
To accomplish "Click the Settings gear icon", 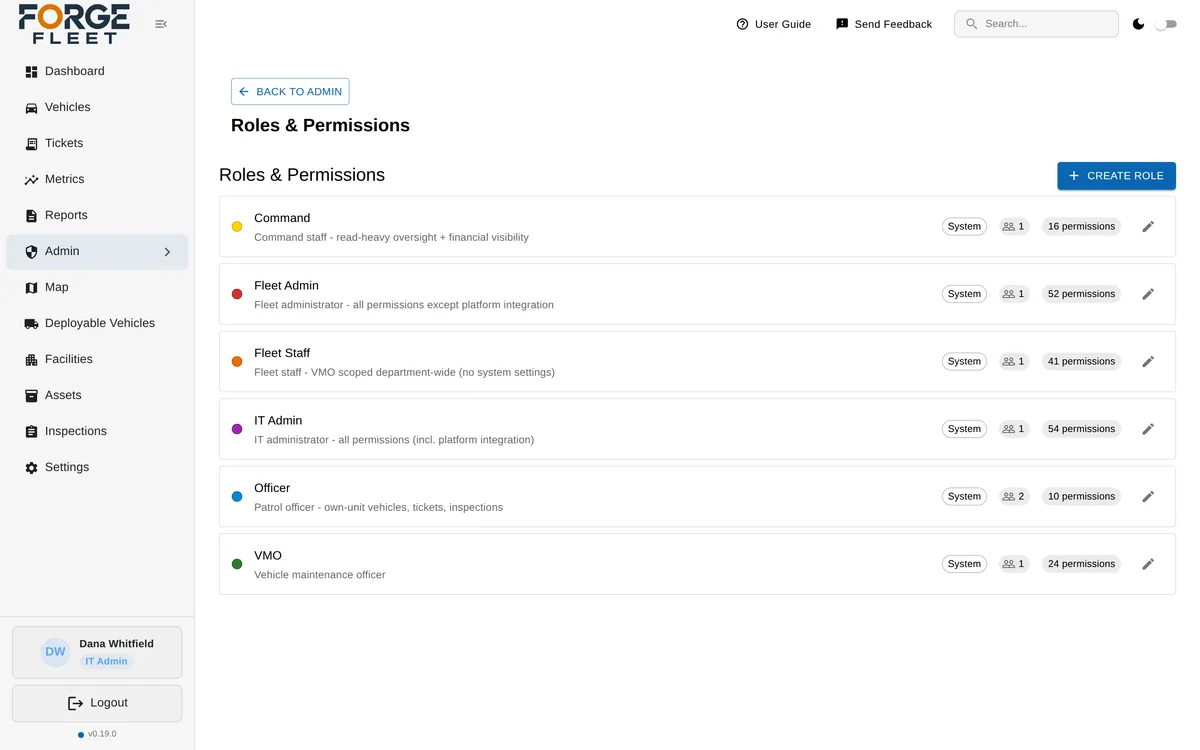I will click(x=31, y=468).
